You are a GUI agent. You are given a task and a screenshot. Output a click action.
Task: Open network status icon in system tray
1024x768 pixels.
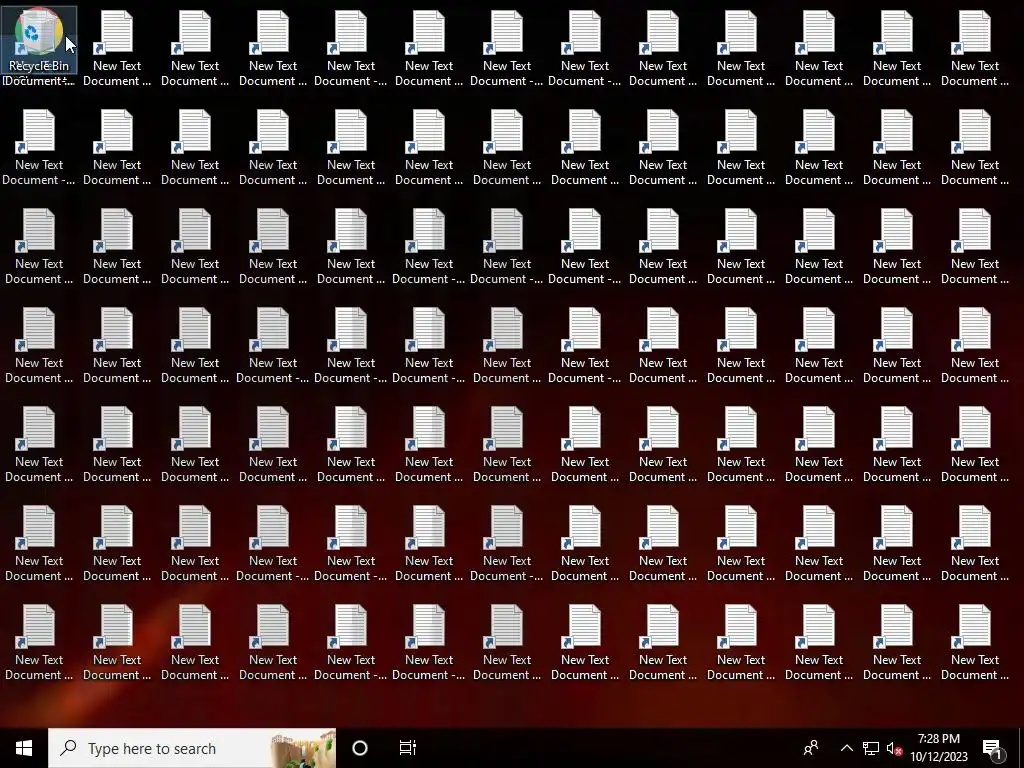871,748
